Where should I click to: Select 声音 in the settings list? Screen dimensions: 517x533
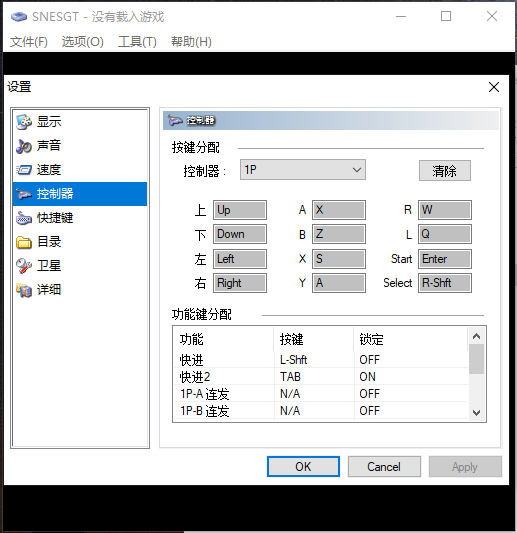[80, 146]
